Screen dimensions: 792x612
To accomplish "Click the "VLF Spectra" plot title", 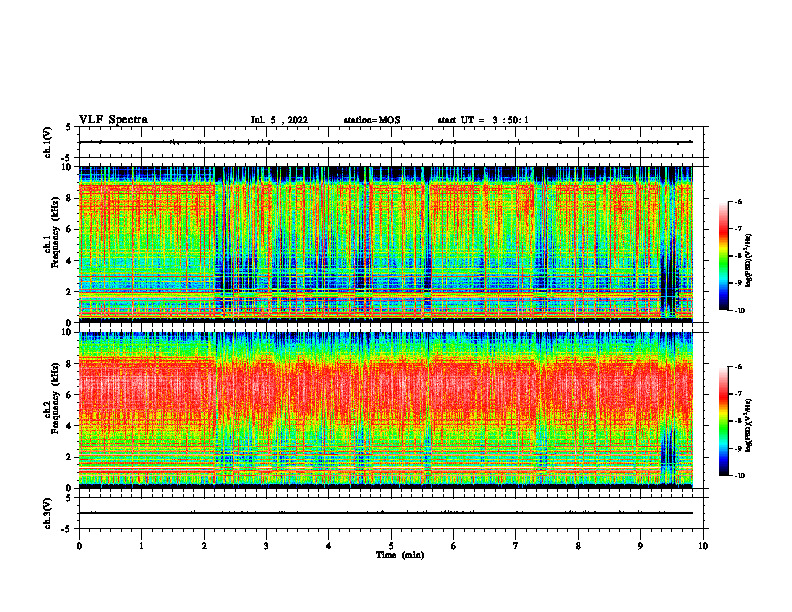I will pyautogui.click(x=113, y=120).
